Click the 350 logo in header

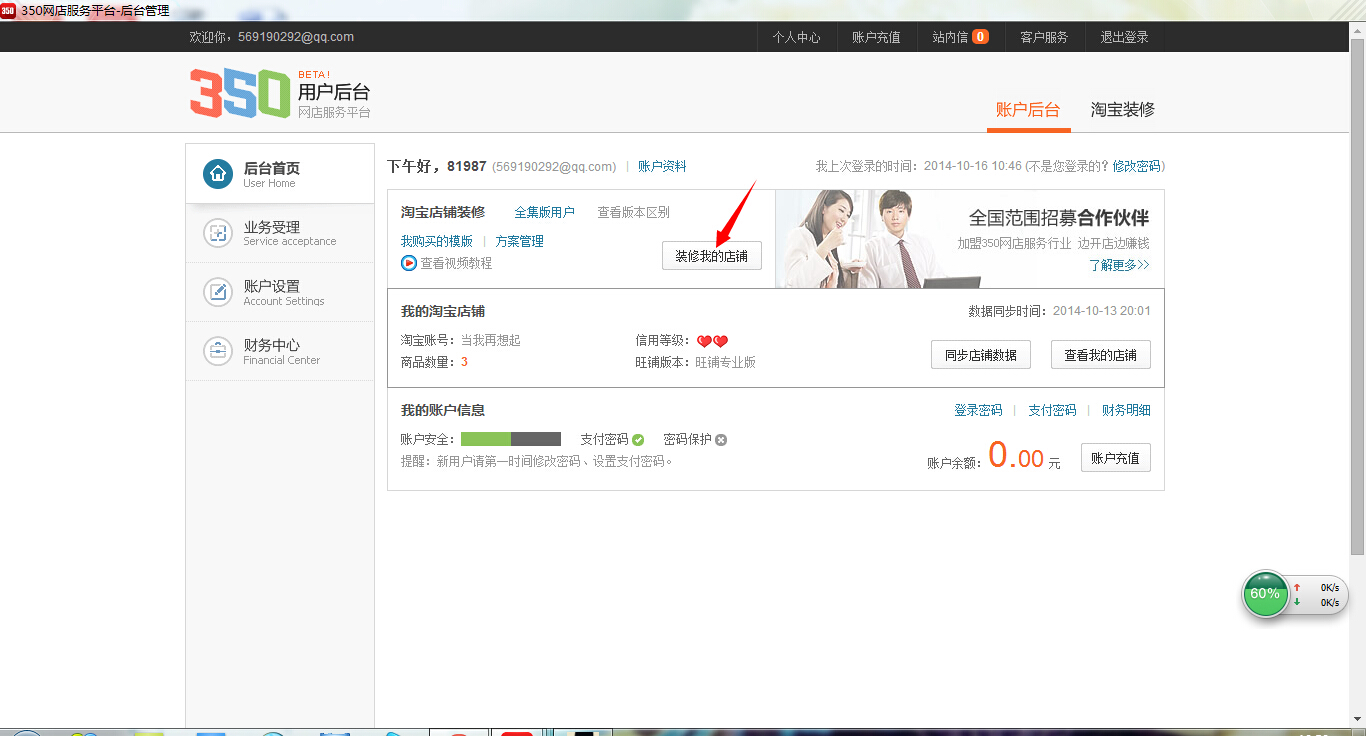point(240,93)
